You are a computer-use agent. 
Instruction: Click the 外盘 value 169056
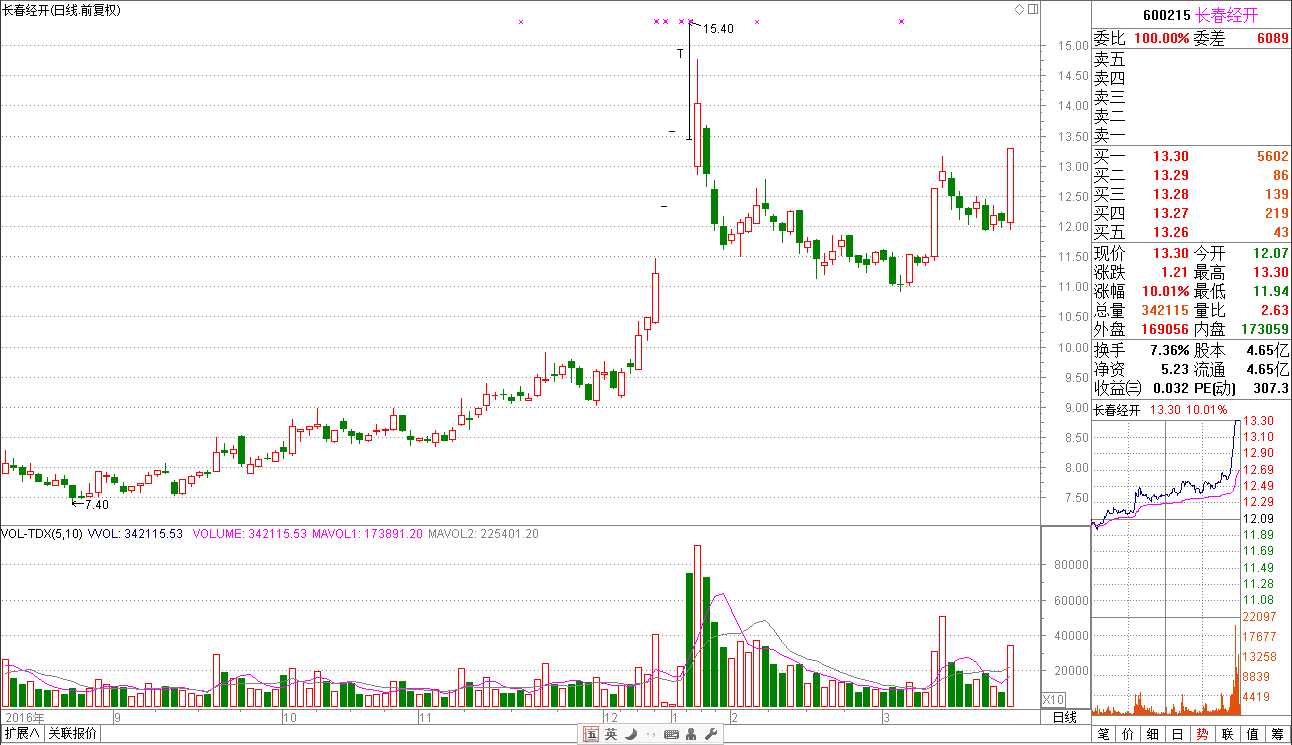pos(1164,329)
